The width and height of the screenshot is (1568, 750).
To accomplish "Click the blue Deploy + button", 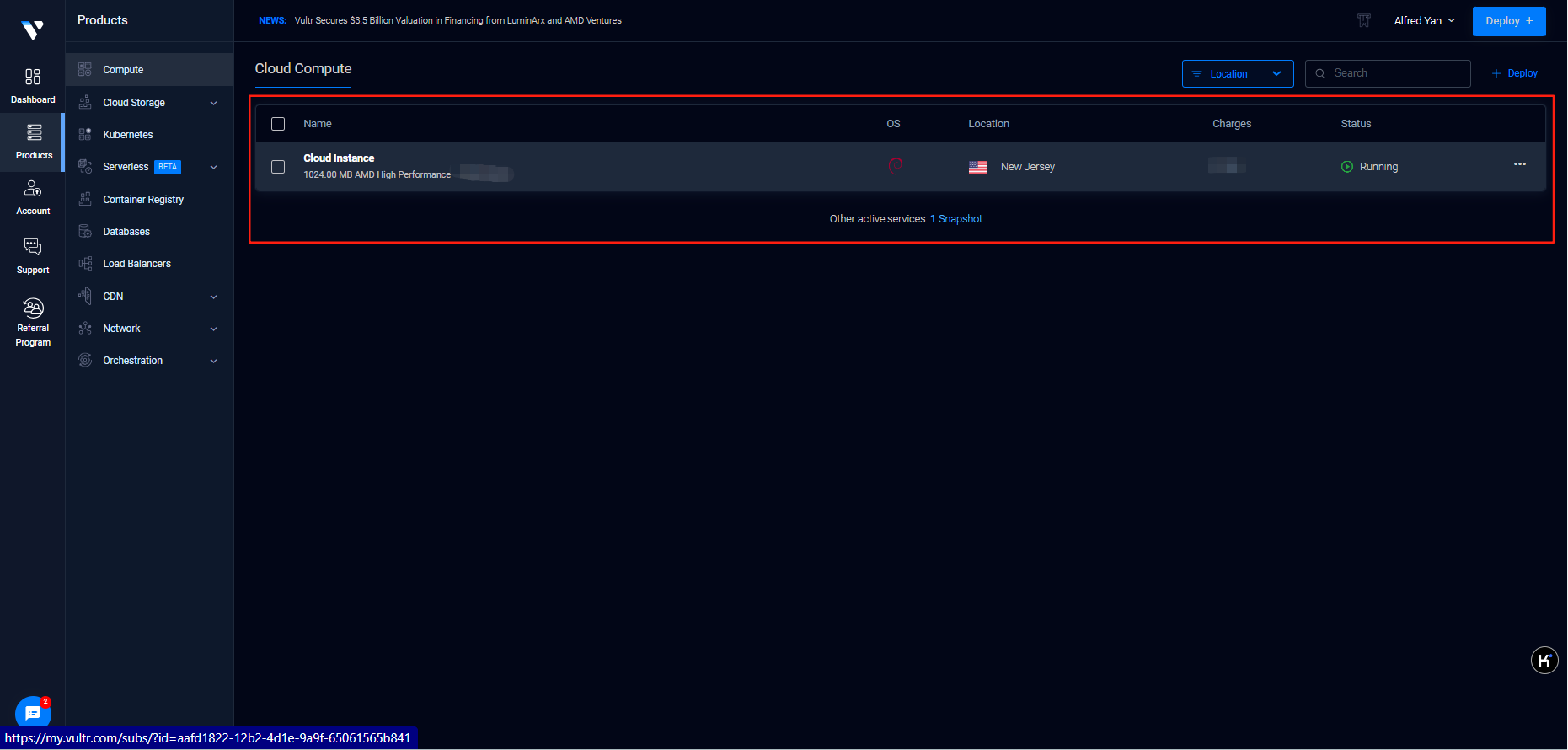I will 1508,21.
